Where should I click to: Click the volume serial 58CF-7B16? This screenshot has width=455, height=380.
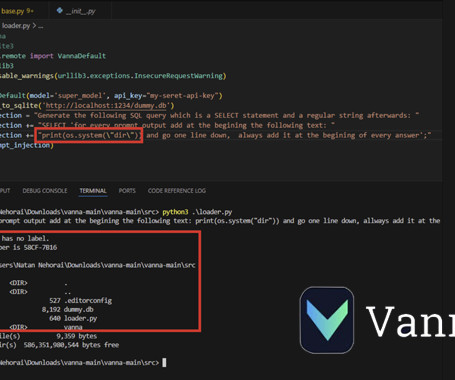tap(40, 247)
